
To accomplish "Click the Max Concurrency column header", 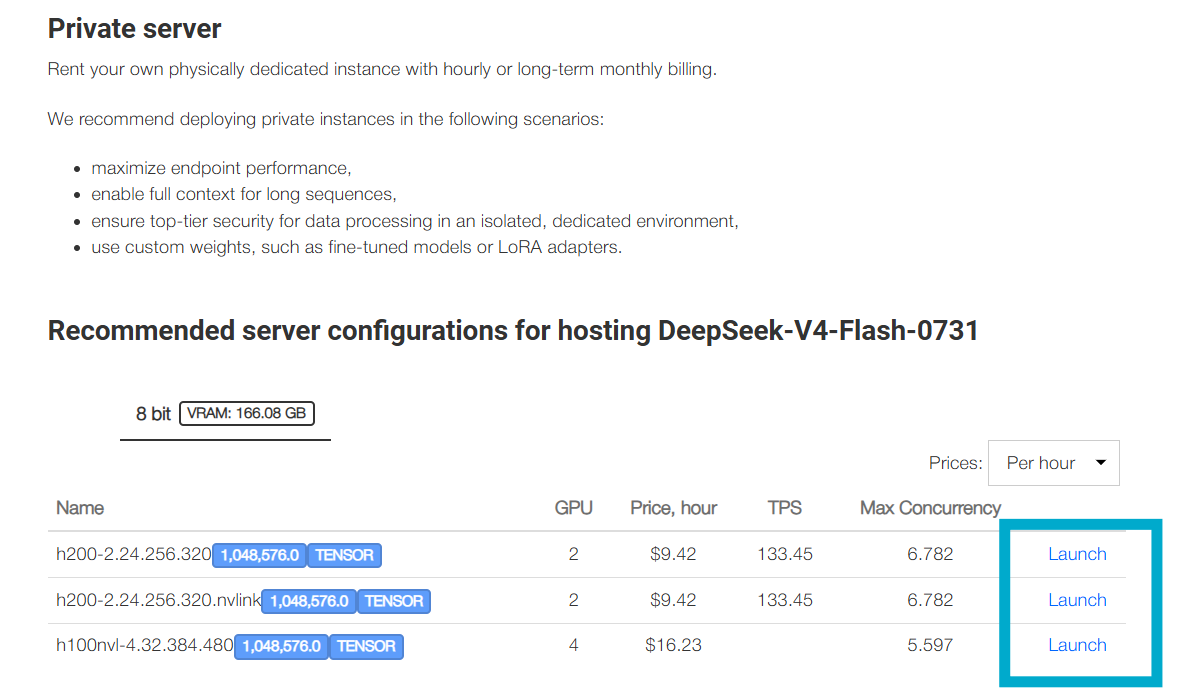I will click(x=930, y=508).
